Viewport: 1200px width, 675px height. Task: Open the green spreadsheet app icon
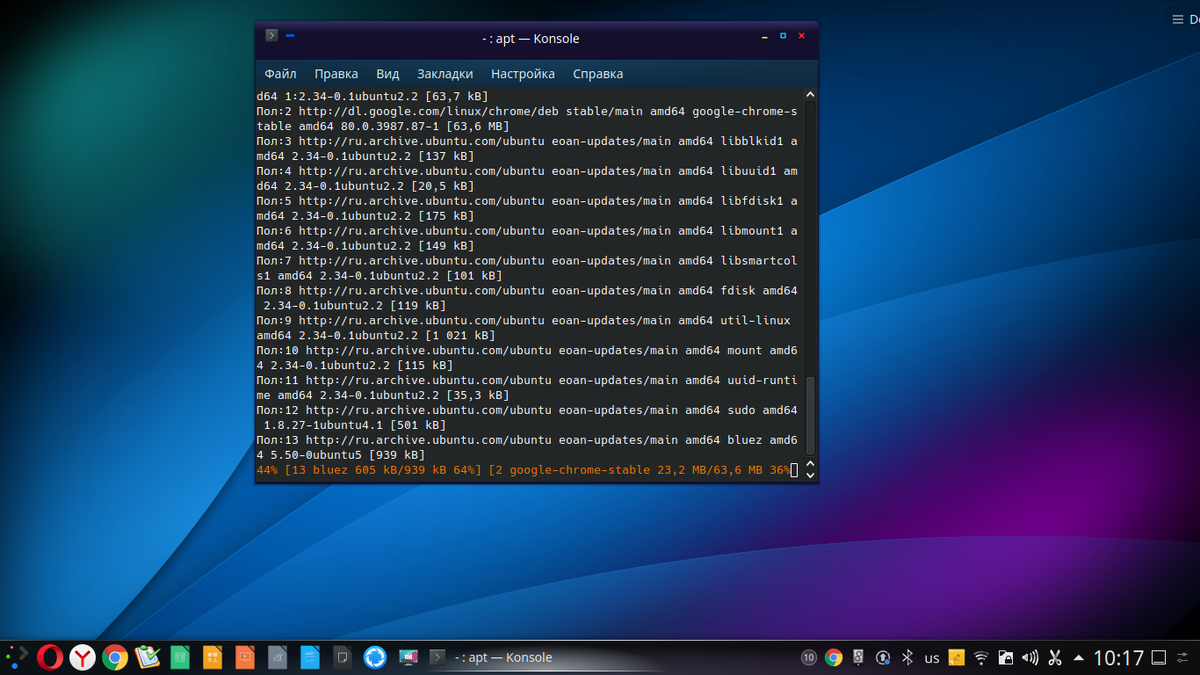[x=179, y=657]
